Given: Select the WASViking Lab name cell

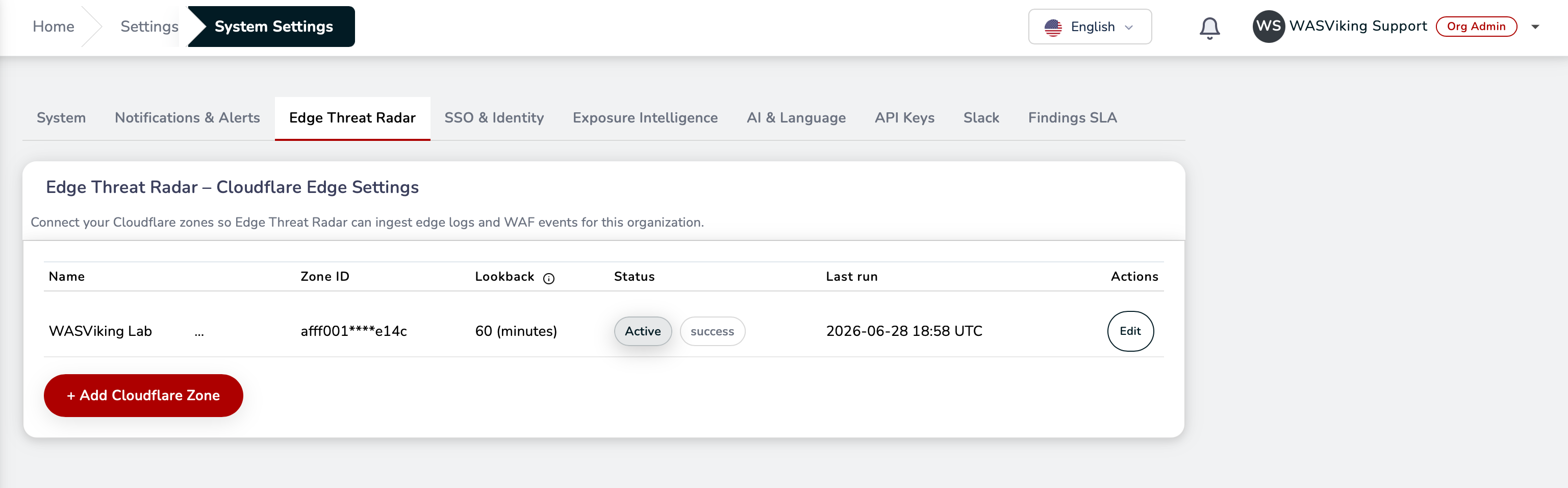Looking at the screenshot, I should (x=100, y=331).
